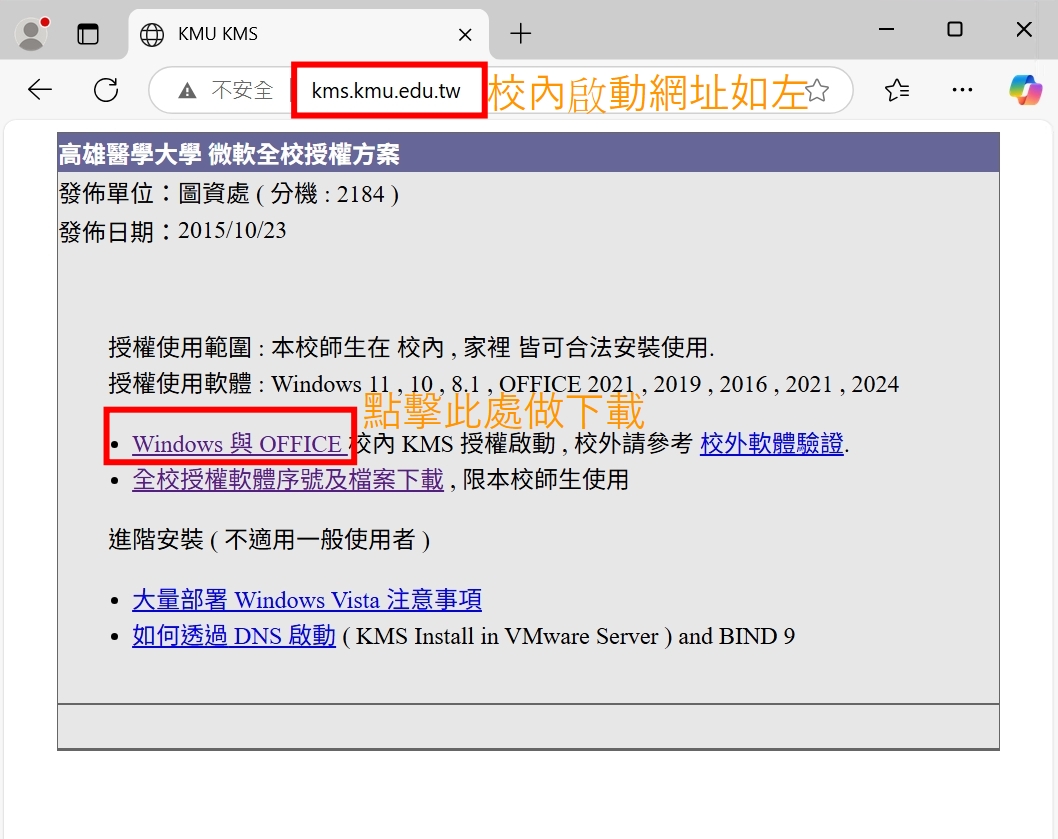Select the KMU KMS tab
Screen dimensions: 1058x839
click(308, 34)
